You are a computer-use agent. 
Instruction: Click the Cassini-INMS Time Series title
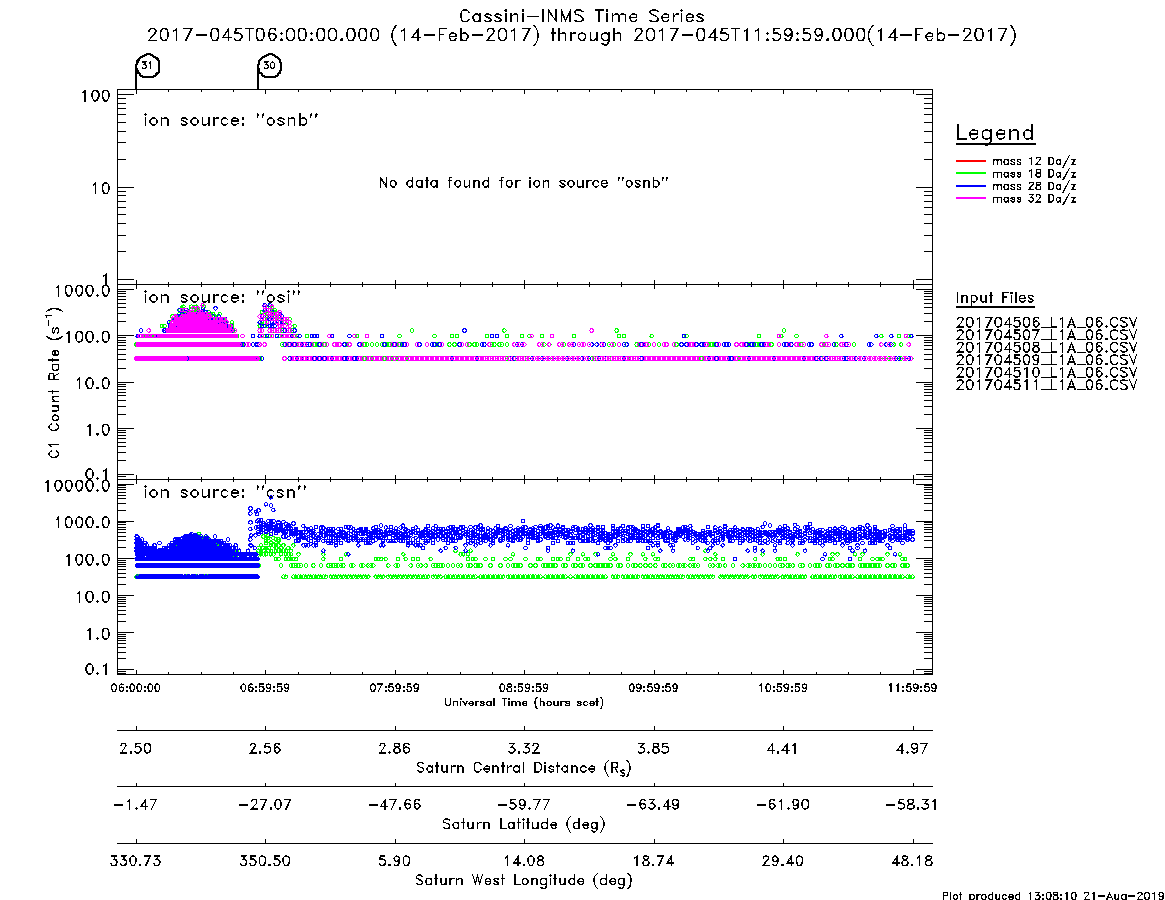[582, 16]
